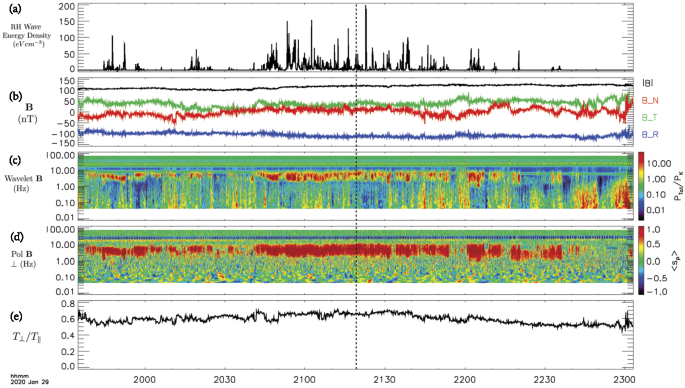This screenshot has width=685, height=388.
Task: Click the 200 tick on energy density axis
Action: pos(67,7)
